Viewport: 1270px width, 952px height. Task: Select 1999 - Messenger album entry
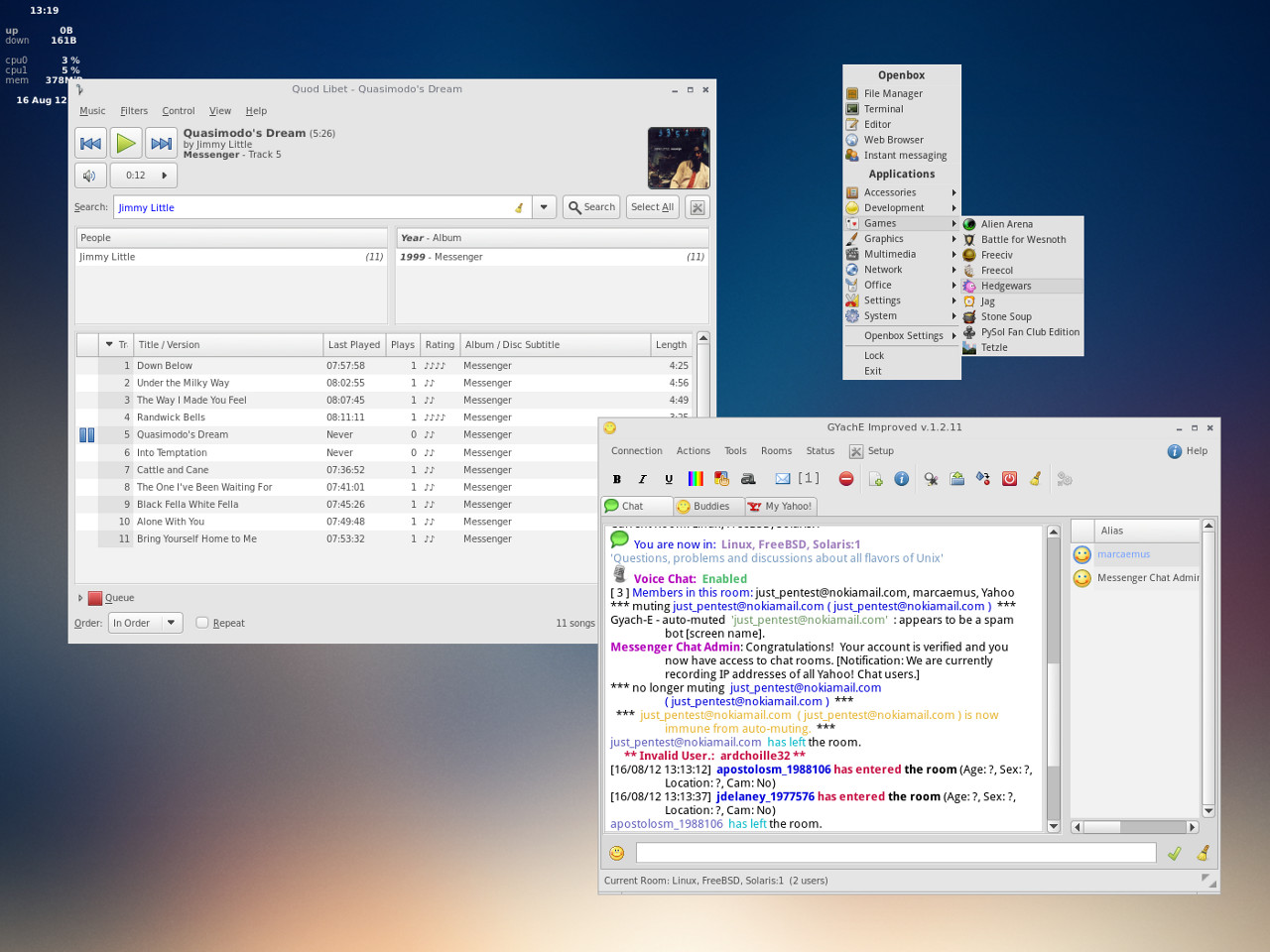click(552, 257)
